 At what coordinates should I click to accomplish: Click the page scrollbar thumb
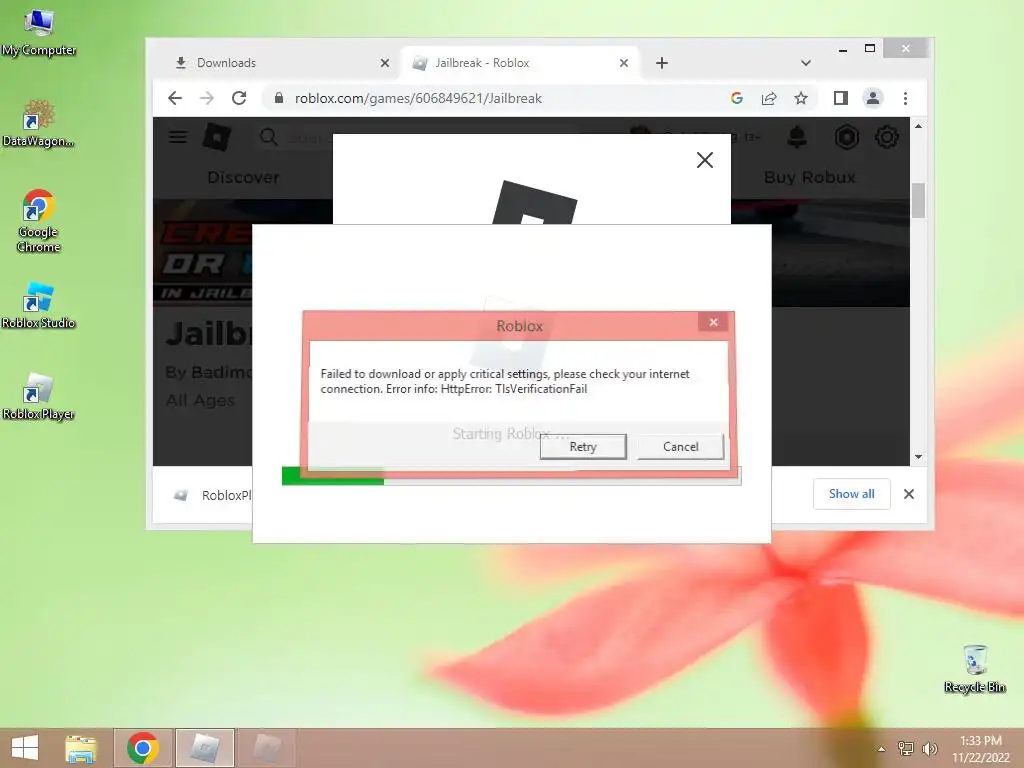click(x=918, y=200)
